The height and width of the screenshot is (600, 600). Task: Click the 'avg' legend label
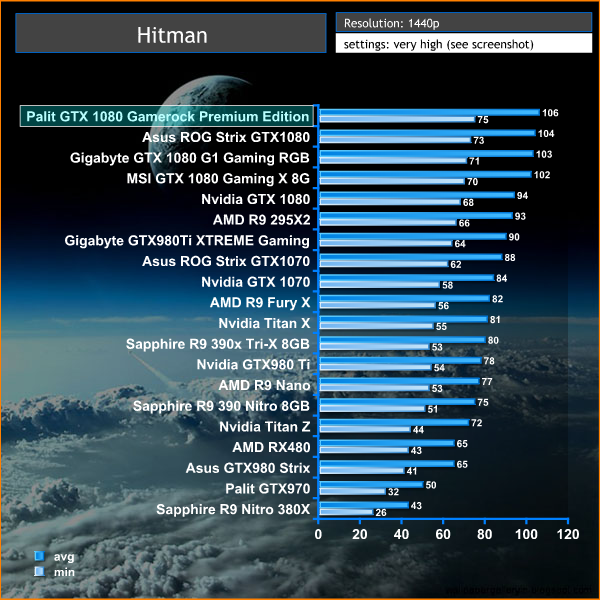pos(64,557)
